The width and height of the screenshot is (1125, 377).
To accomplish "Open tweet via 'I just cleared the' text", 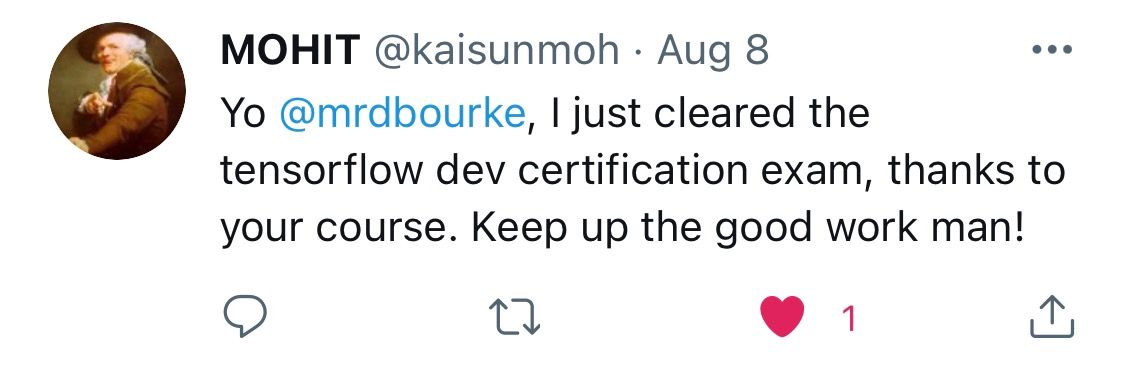I will [x=708, y=114].
